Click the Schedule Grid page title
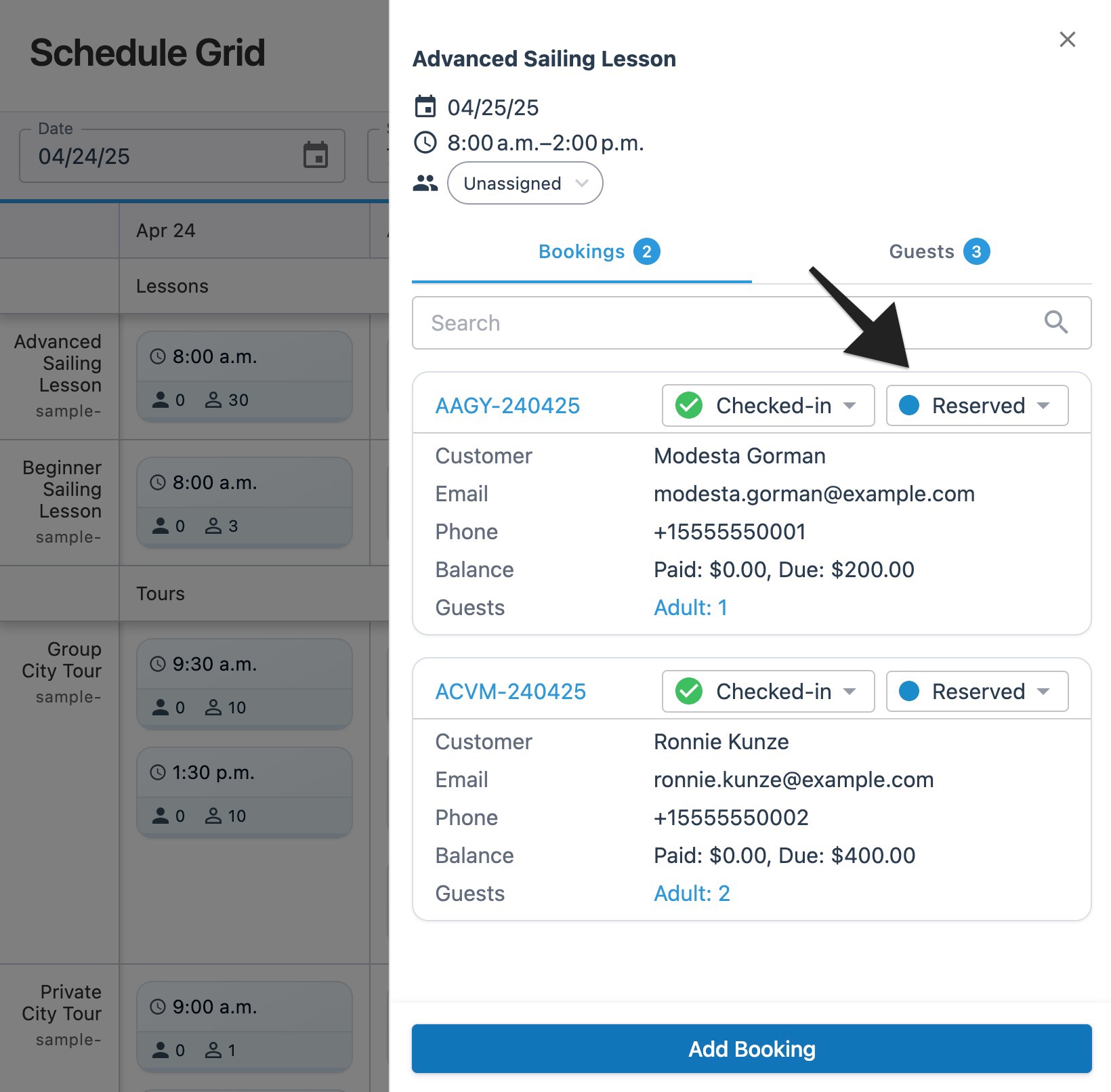The image size is (1111, 1092). (x=148, y=53)
